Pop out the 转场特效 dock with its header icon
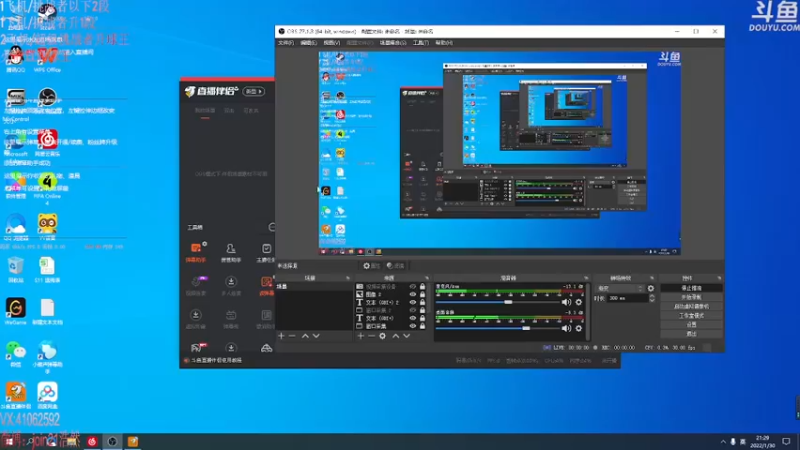 [x=652, y=278]
